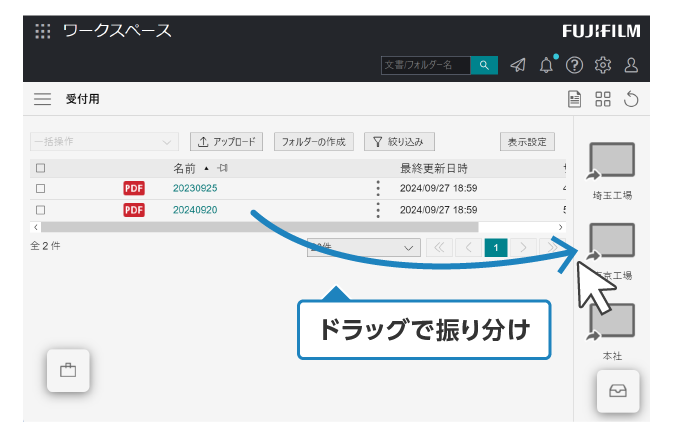Open the notifications bell

point(546,65)
